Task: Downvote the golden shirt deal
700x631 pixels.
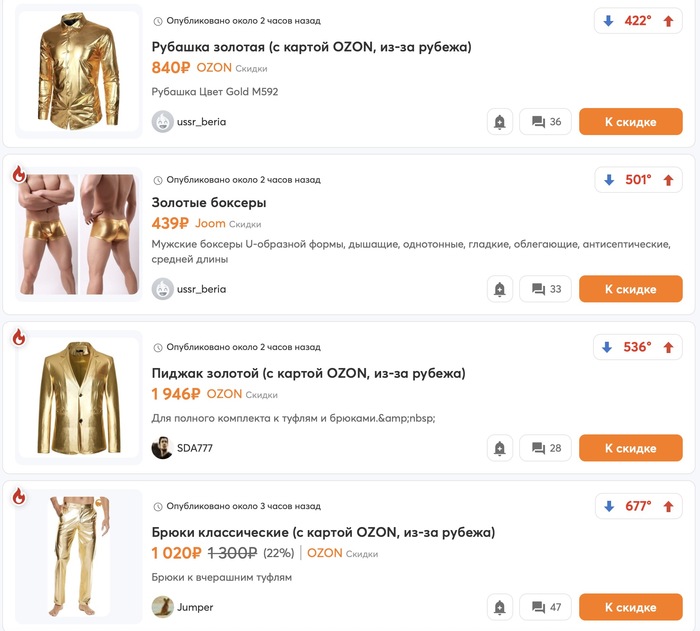Action: click(608, 21)
